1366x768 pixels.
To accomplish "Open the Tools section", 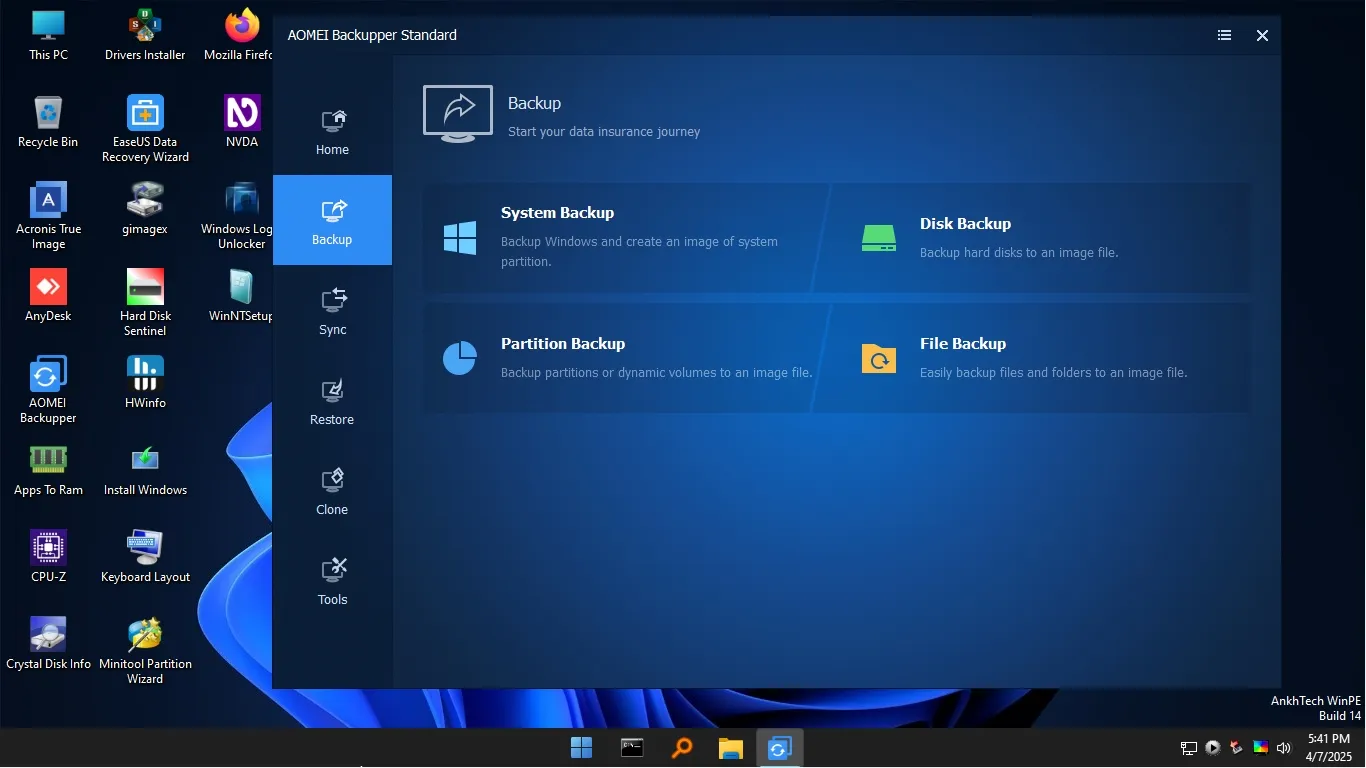I will (332, 581).
